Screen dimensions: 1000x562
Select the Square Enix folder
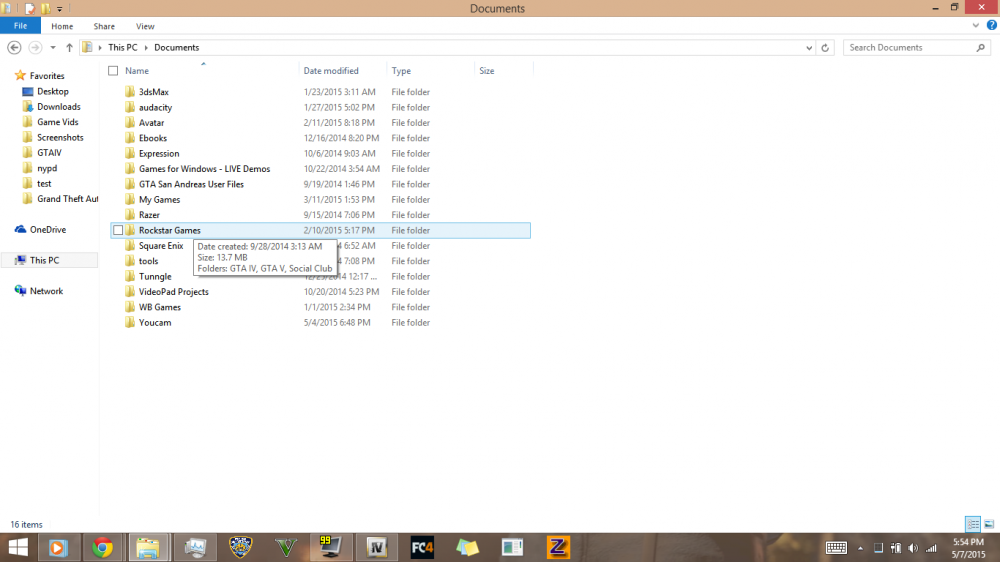[161, 246]
